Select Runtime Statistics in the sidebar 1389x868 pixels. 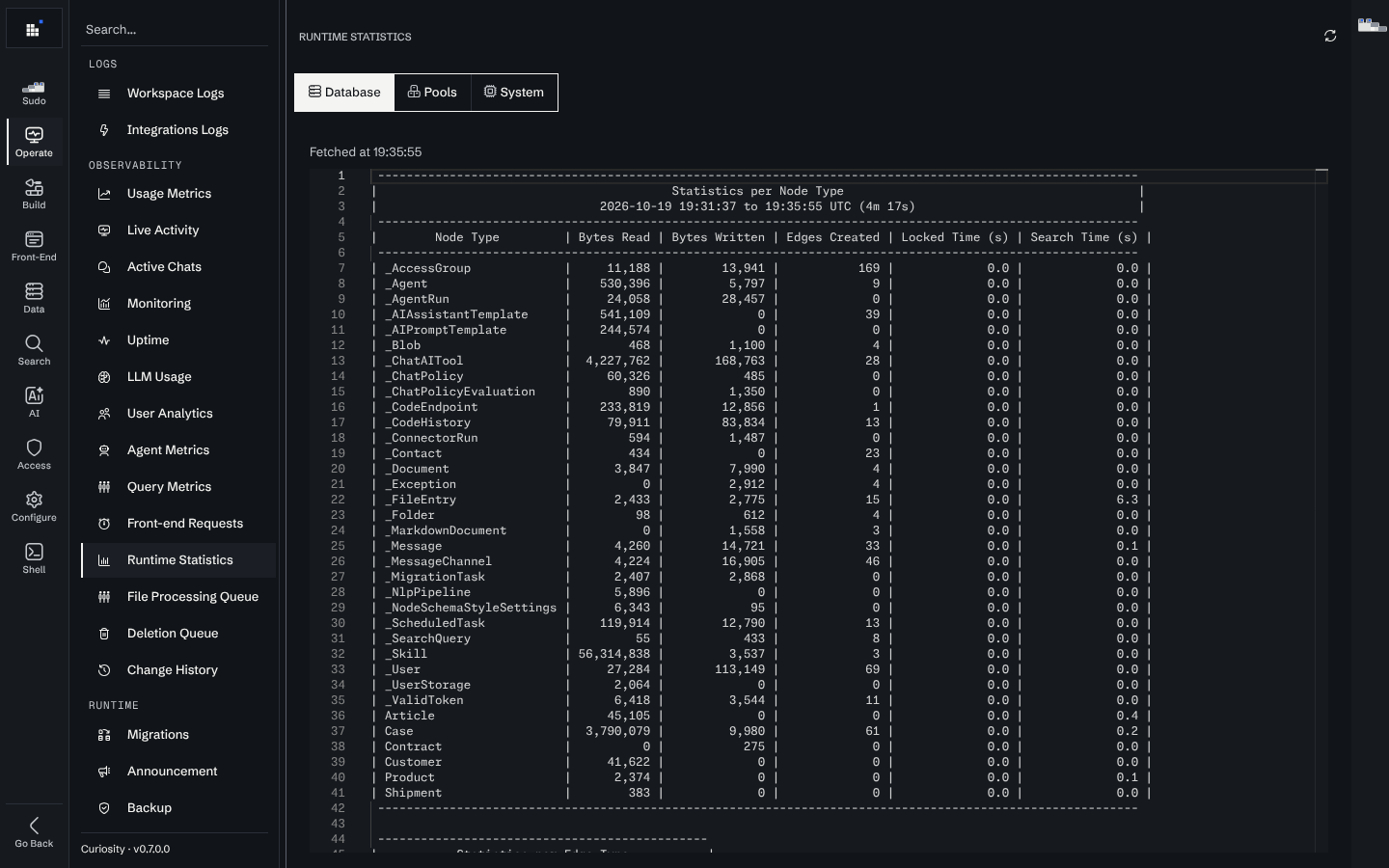(x=178, y=560)
